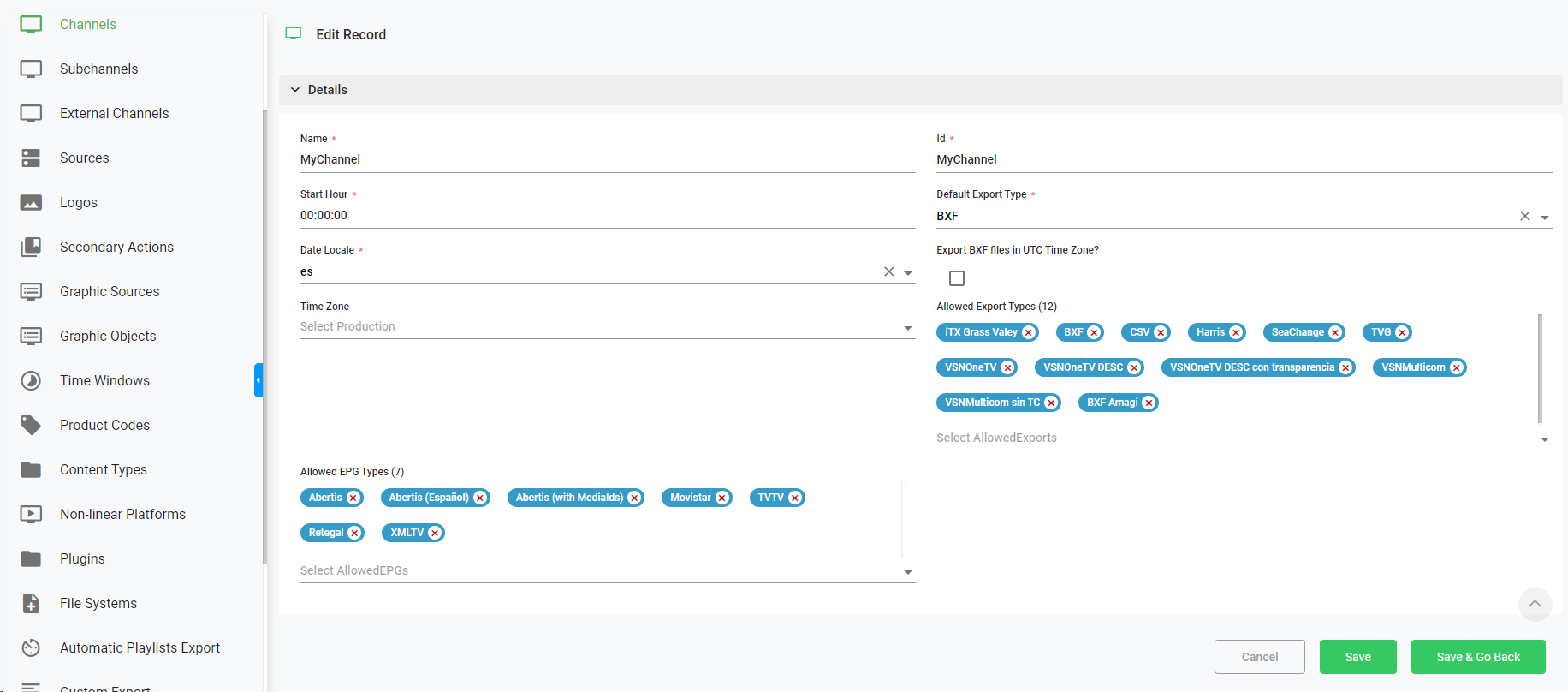Remove the Harris export type chip

pyautogui.click(x=1235, y=333)
